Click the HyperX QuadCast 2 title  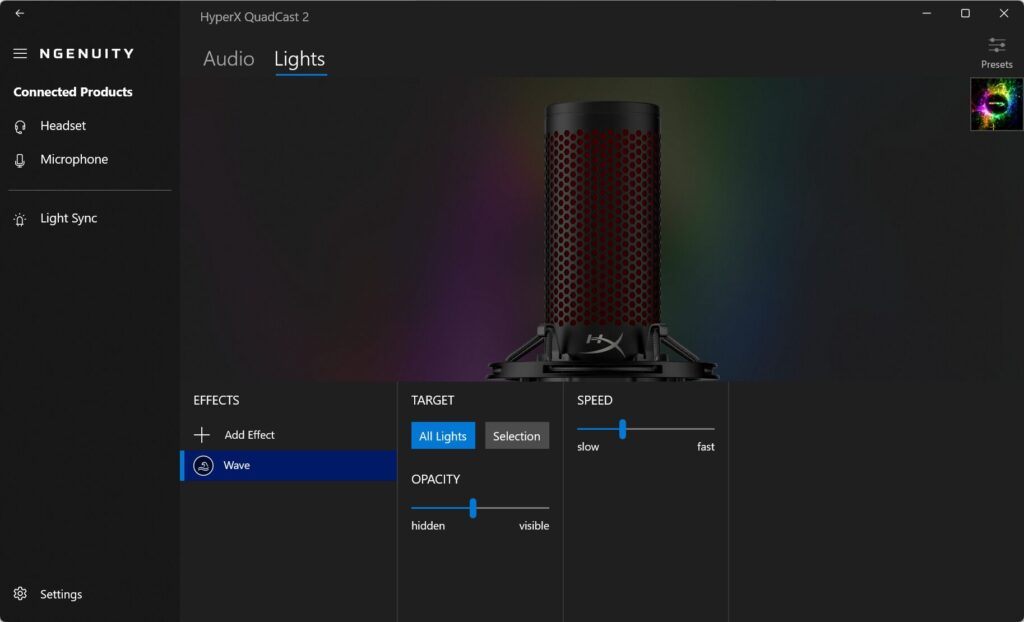(255, 17)
